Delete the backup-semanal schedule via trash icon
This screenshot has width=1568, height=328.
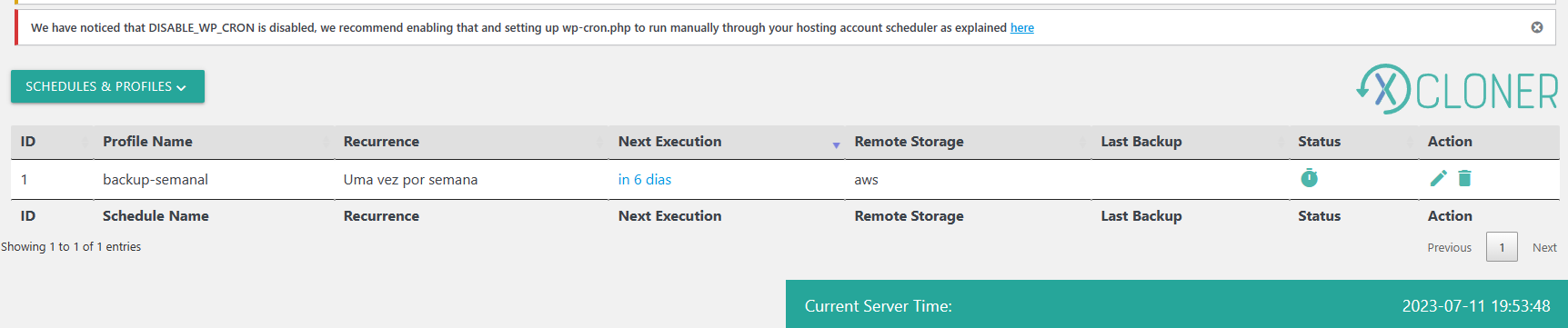click(1464, 178)
